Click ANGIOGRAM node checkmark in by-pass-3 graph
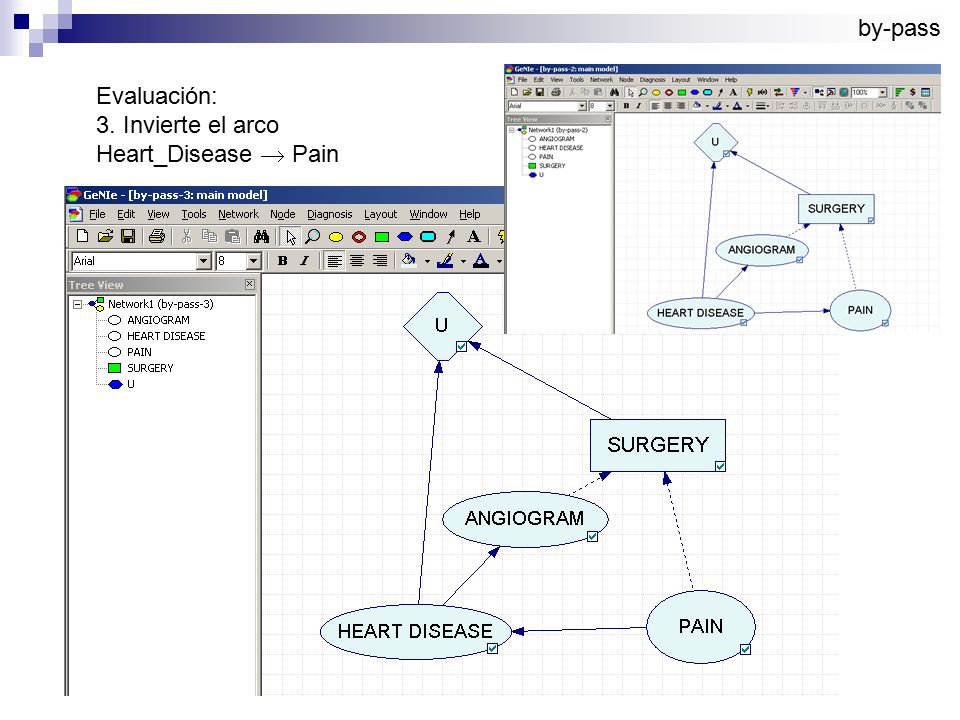The width and height of the screenshot is (960, 720). [x=592, y=536]
